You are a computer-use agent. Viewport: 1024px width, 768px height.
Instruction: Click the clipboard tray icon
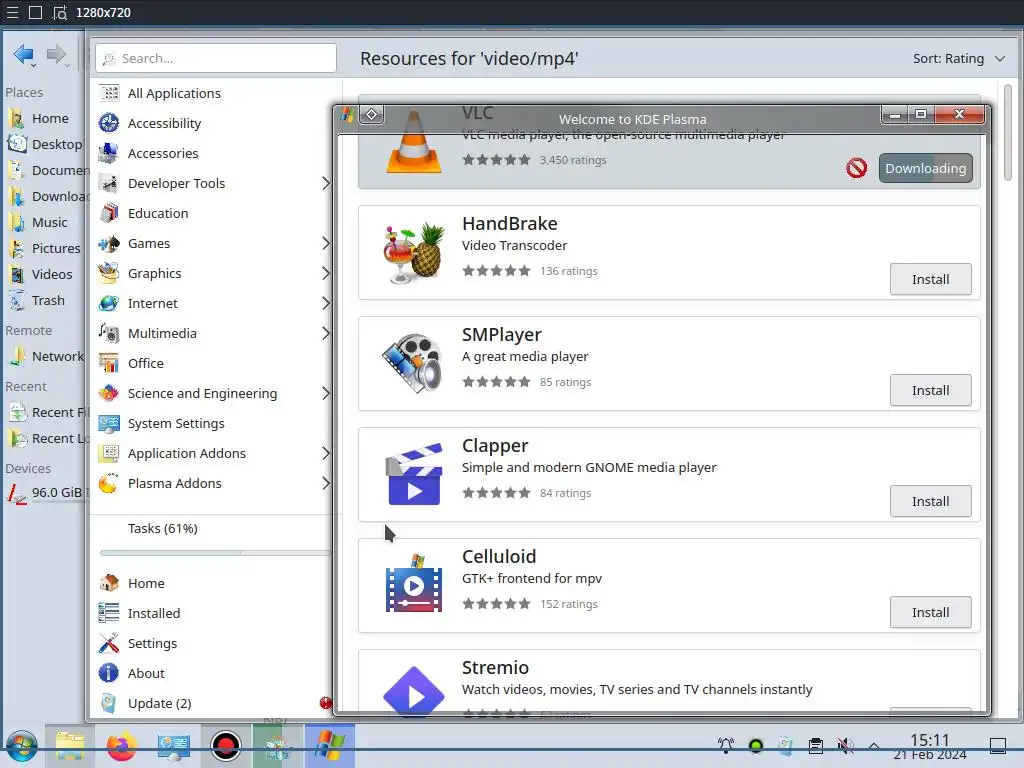(815, 745)
